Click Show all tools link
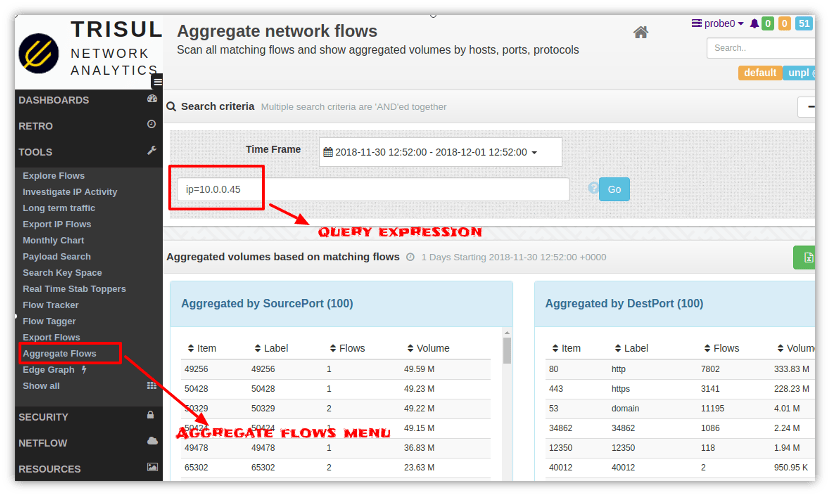830x496 pixels. click(x=41, y=386)
